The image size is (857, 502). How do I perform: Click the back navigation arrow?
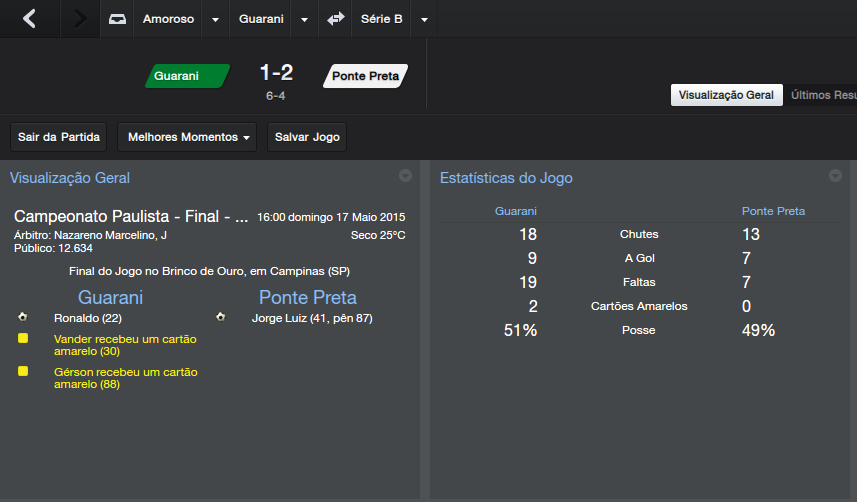point(29,19)
